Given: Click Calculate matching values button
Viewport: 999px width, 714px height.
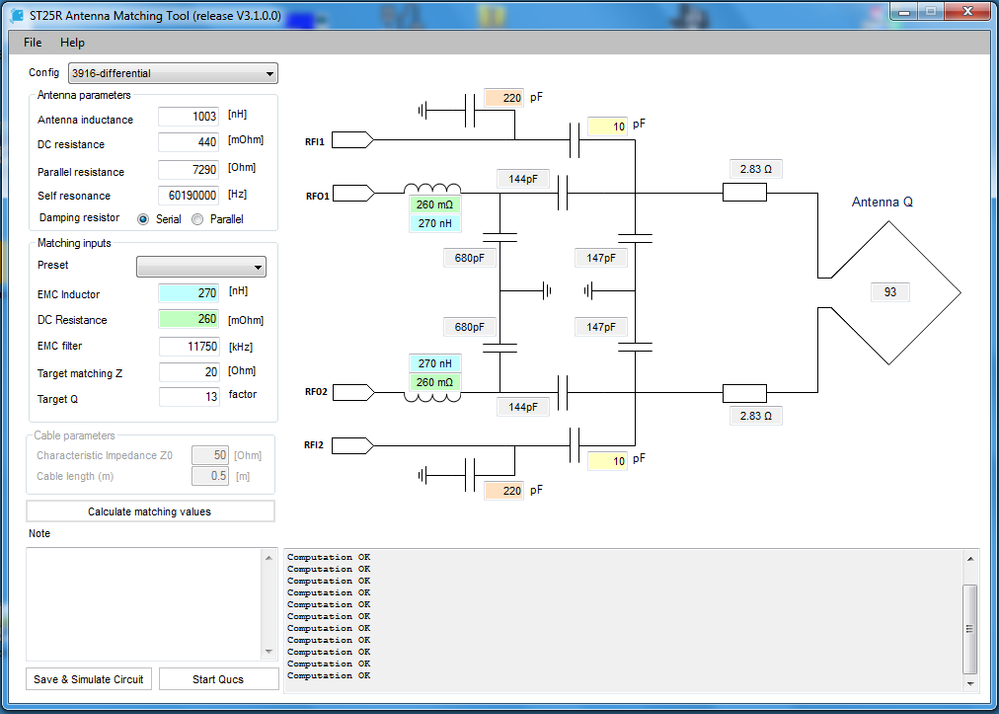Looking at the screenshot, I should pos(150,511).
